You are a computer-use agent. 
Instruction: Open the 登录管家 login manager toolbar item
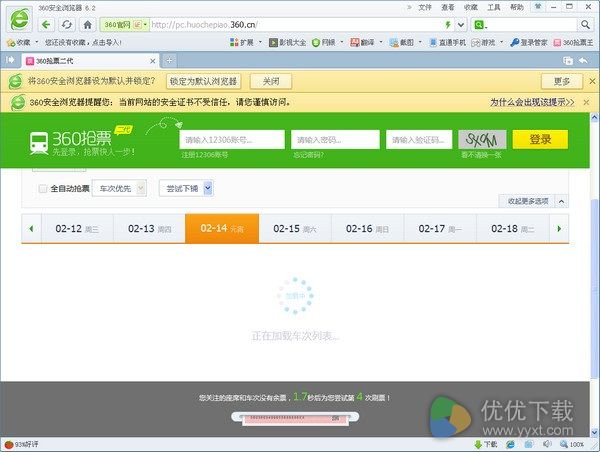(x=529, y=42)
